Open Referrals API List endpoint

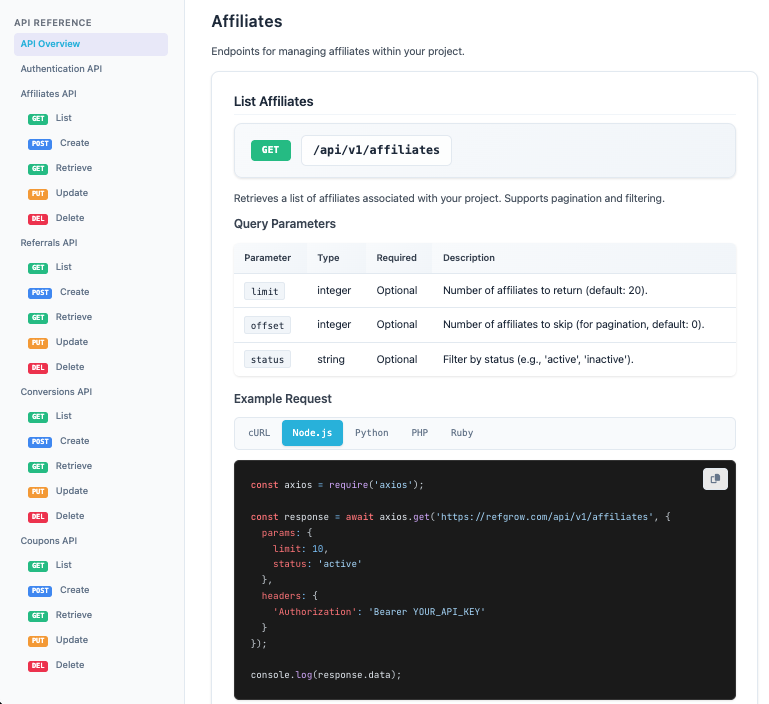50,267
